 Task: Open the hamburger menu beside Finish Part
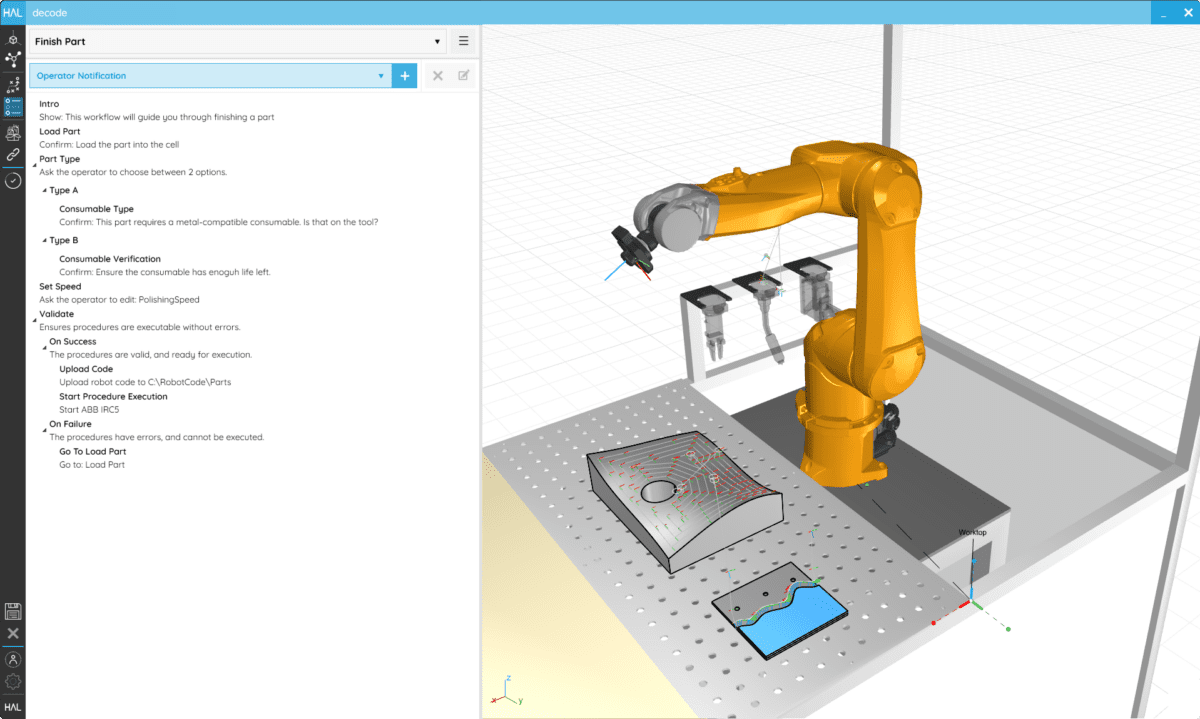pyautogui.click(x=463, y=41)
